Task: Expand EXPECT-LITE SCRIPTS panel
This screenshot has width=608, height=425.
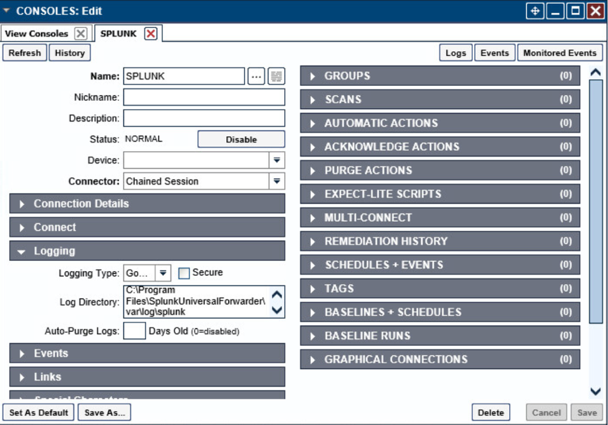Action: tap(440, 194)
